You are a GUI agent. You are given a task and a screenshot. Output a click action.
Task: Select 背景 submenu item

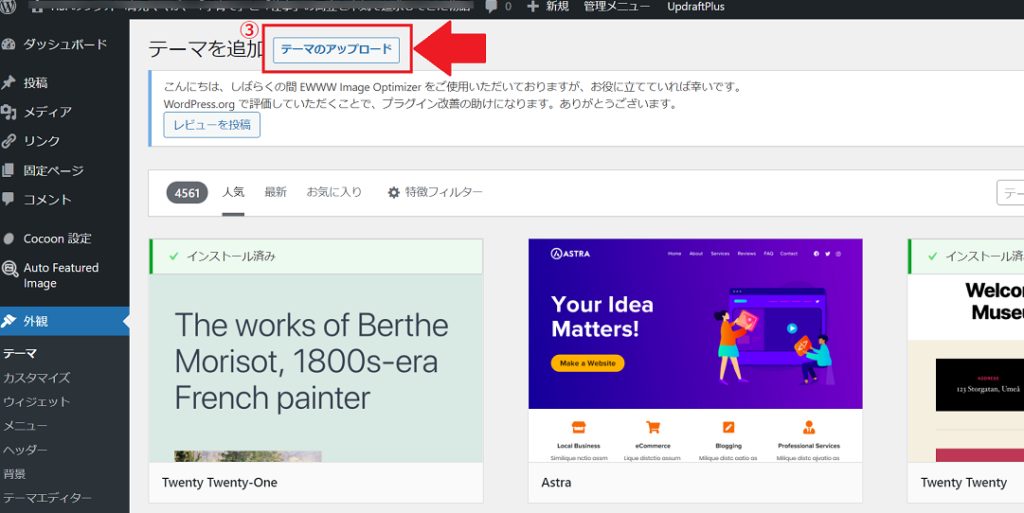tap(14, 474)
